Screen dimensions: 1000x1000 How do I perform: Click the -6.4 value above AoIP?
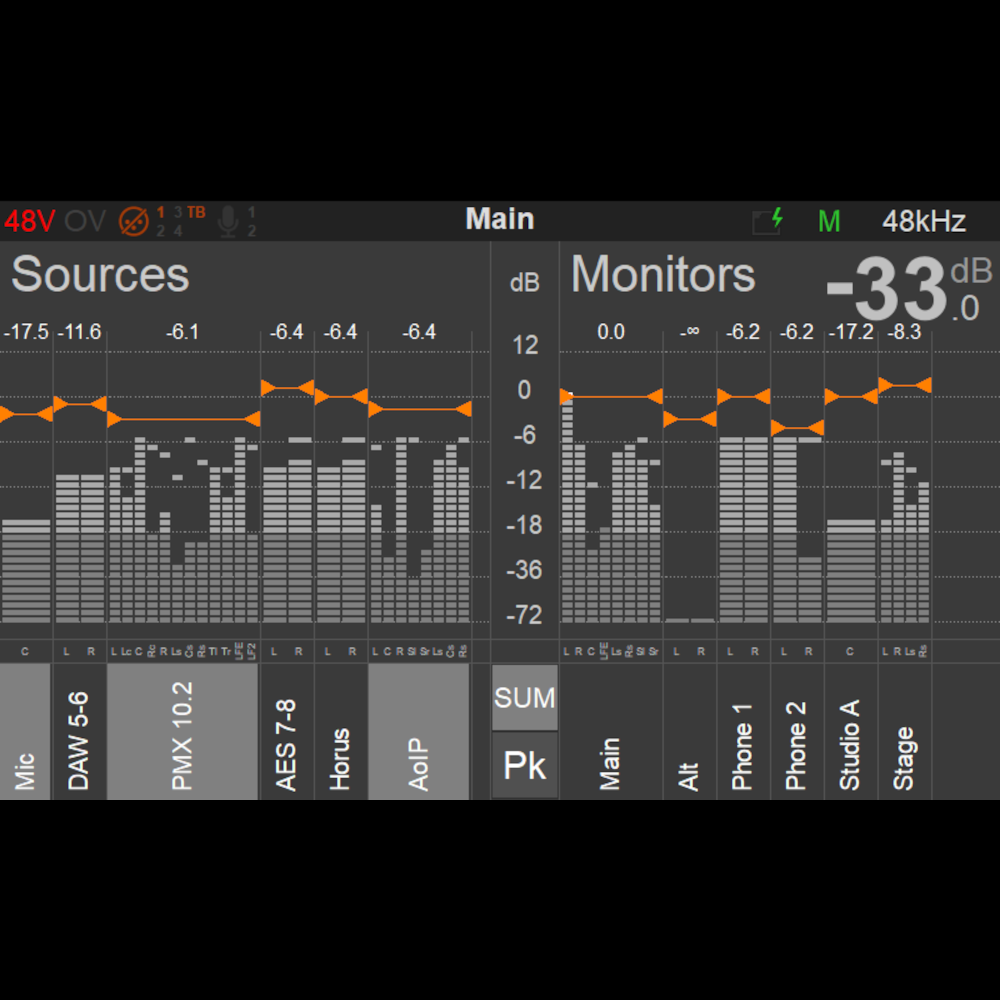pyautogui.click(x=419, y=332)
